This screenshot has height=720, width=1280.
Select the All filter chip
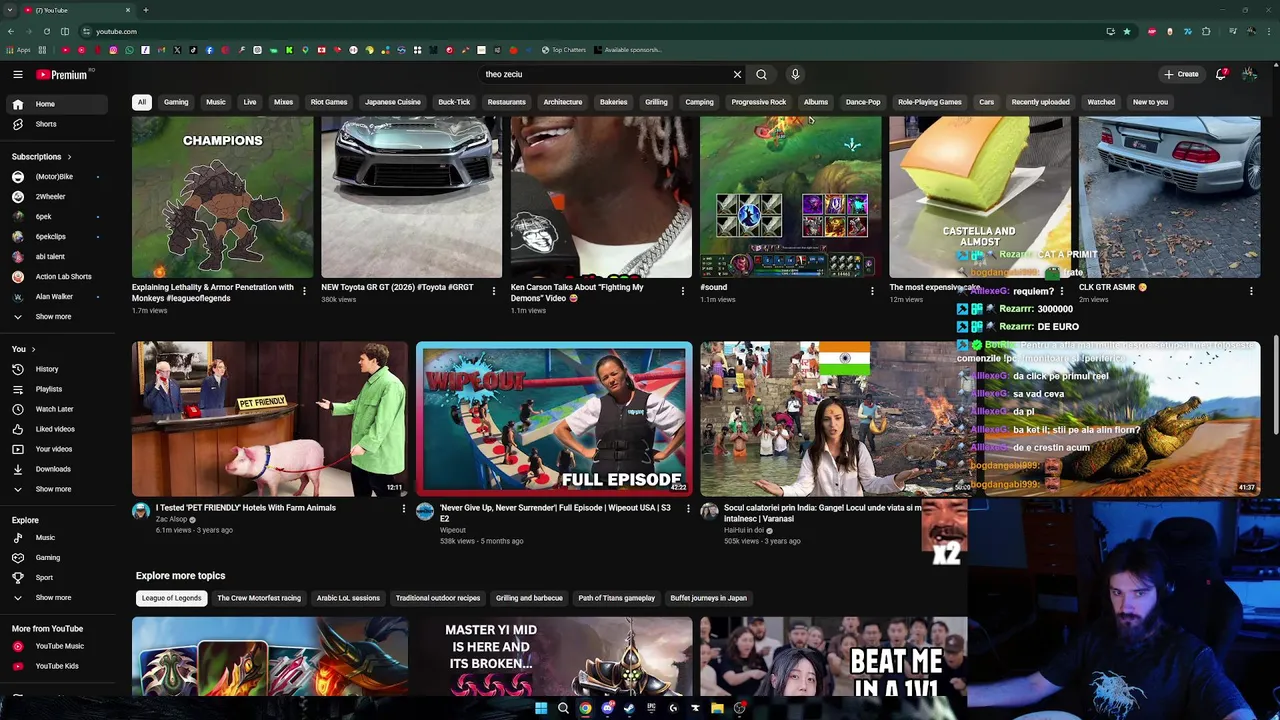[142, 102]
